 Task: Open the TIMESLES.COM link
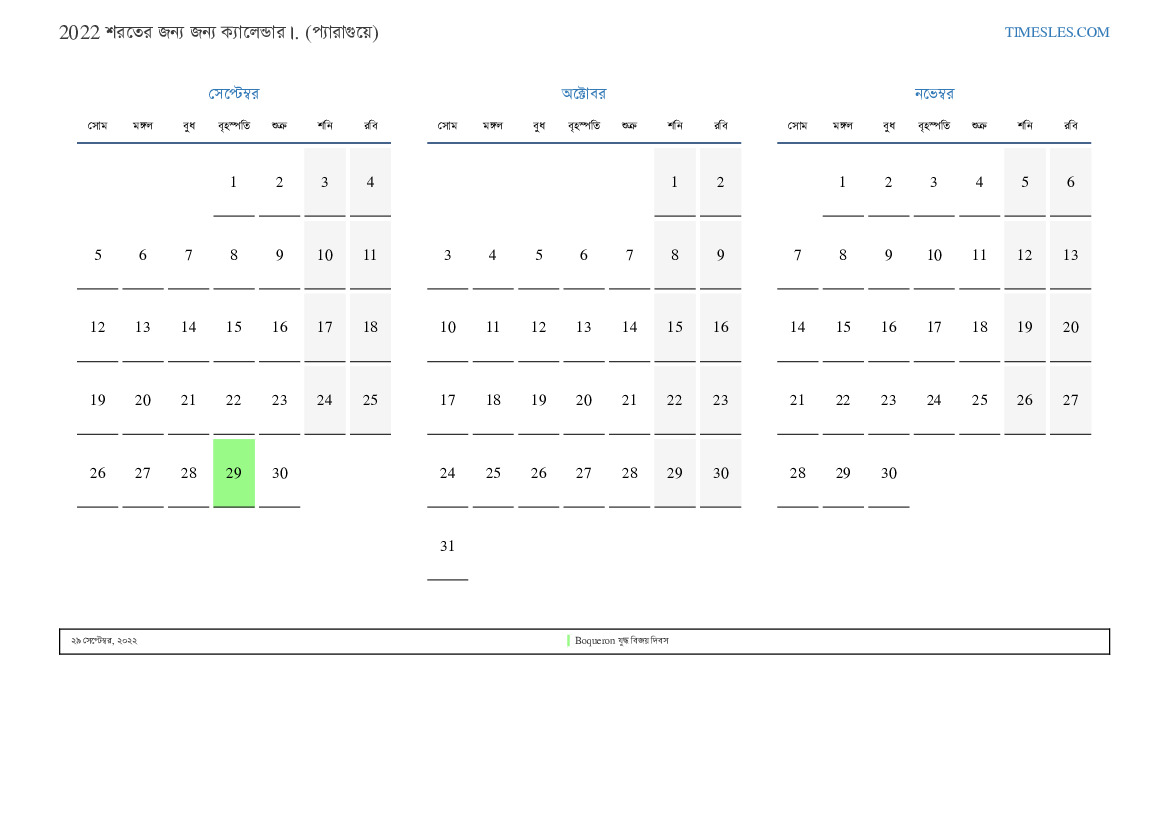1056,32
